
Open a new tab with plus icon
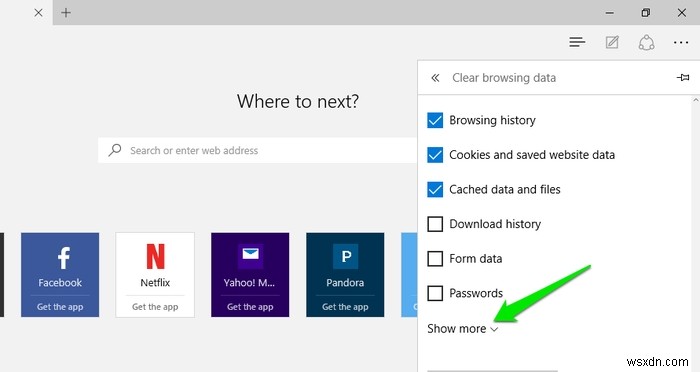click(66, 13)
